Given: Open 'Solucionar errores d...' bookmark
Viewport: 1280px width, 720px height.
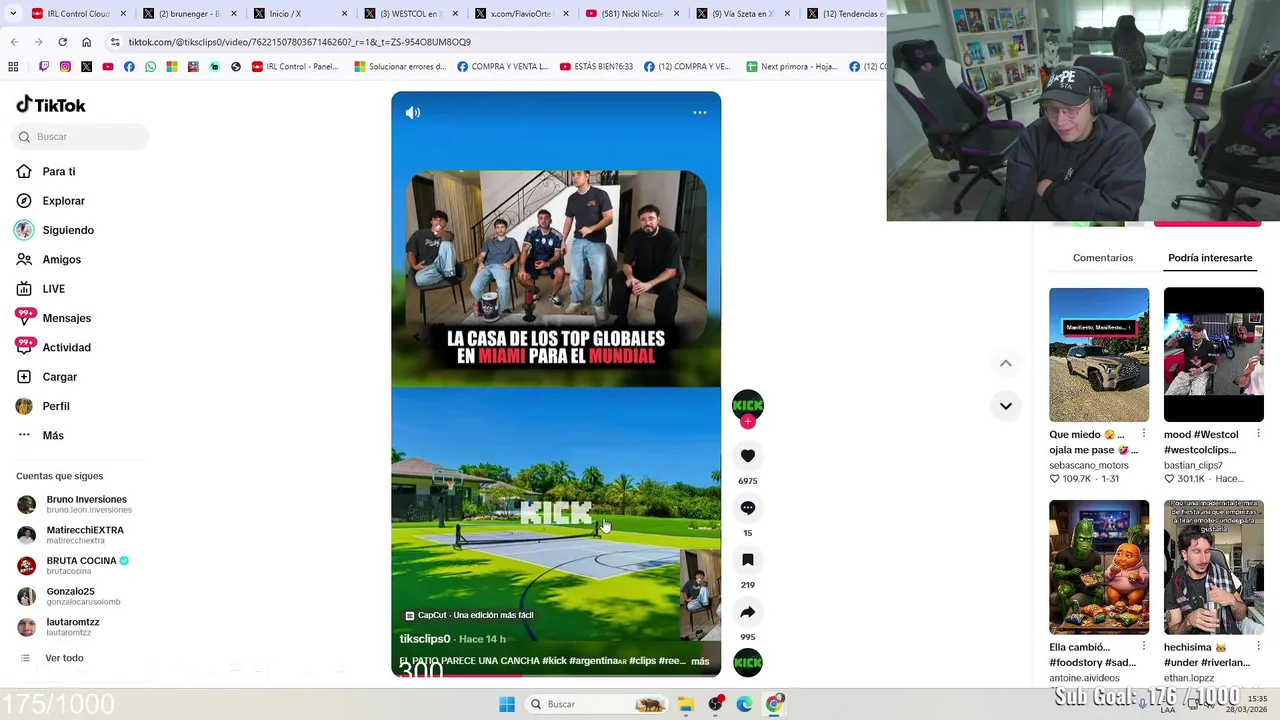Looking at the screenshot, I should click(x=400, y=67).
